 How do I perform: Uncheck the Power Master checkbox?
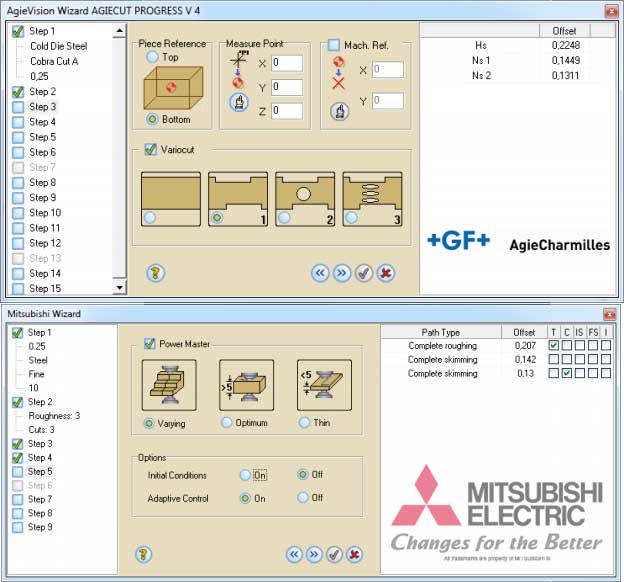pyautogui.click(x=150, y=344)
